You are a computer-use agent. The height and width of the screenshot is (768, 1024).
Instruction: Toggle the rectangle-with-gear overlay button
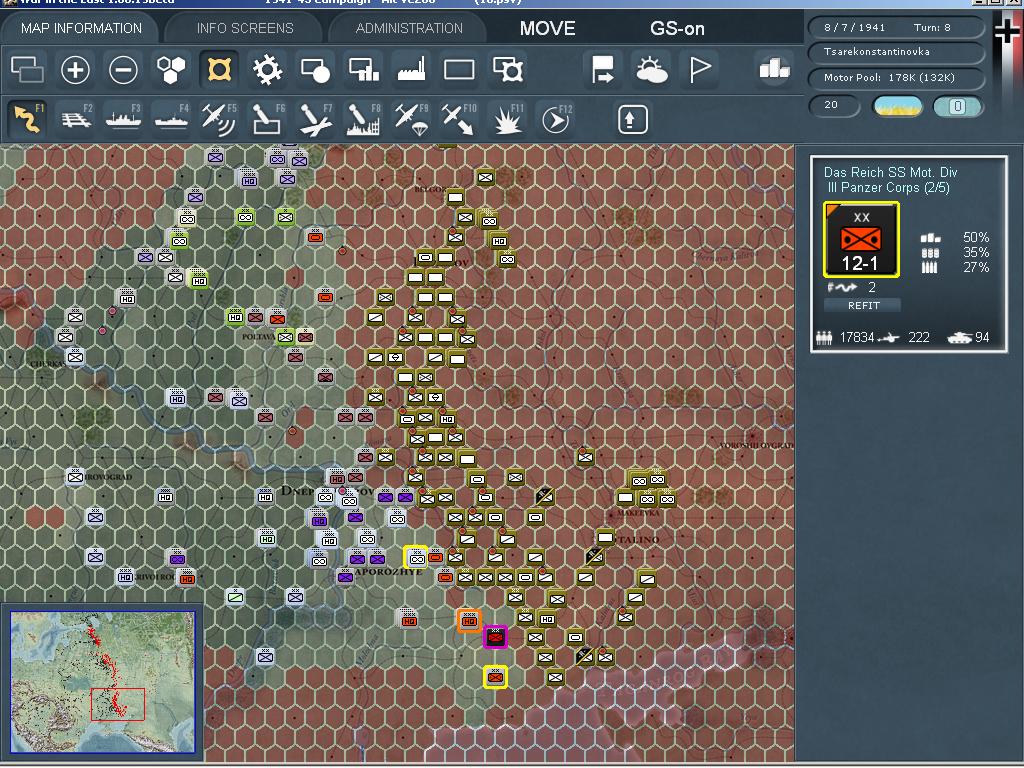507,69
